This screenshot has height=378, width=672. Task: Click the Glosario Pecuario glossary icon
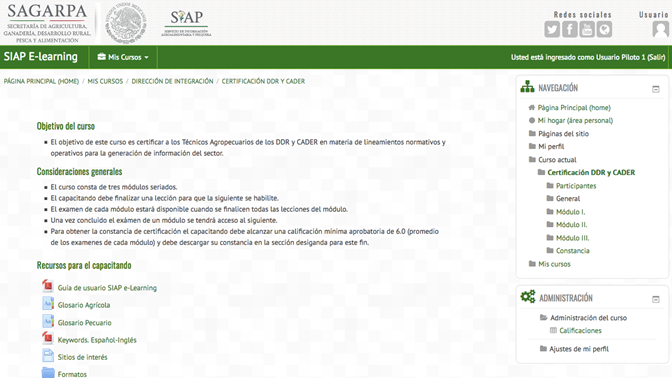click(48, 321)
